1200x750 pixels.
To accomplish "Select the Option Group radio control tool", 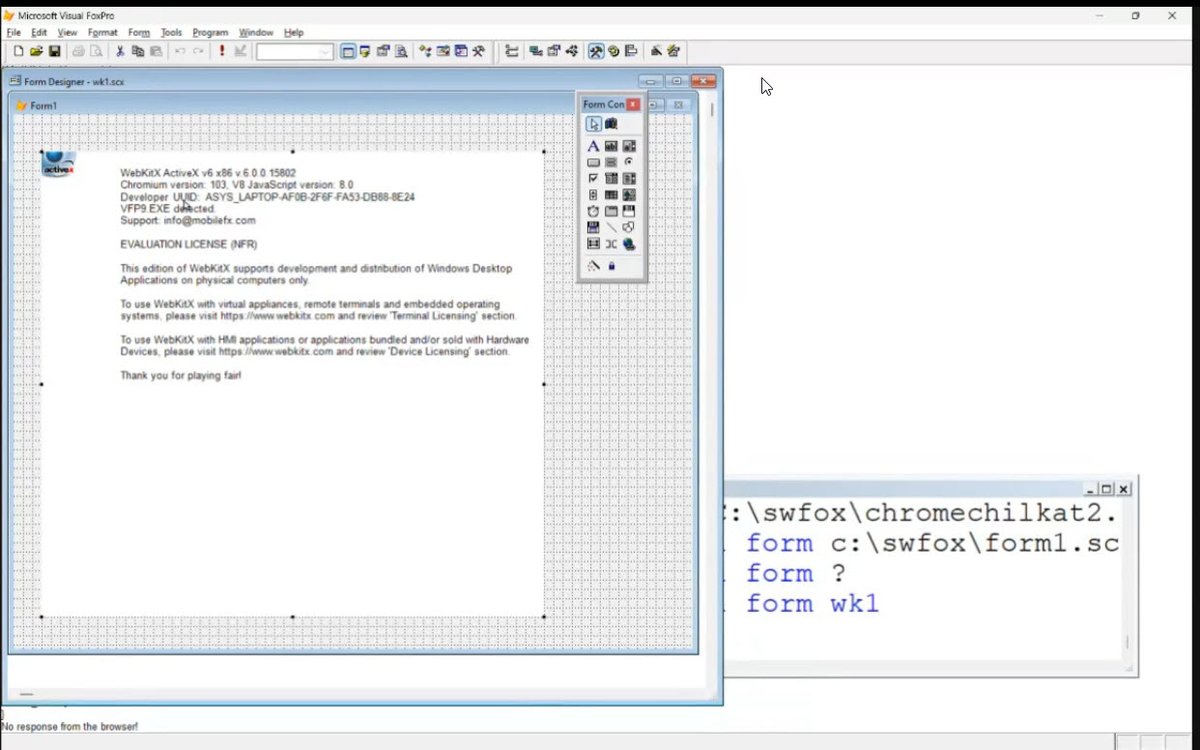I will pyautogui.click(x=629, y=162).
